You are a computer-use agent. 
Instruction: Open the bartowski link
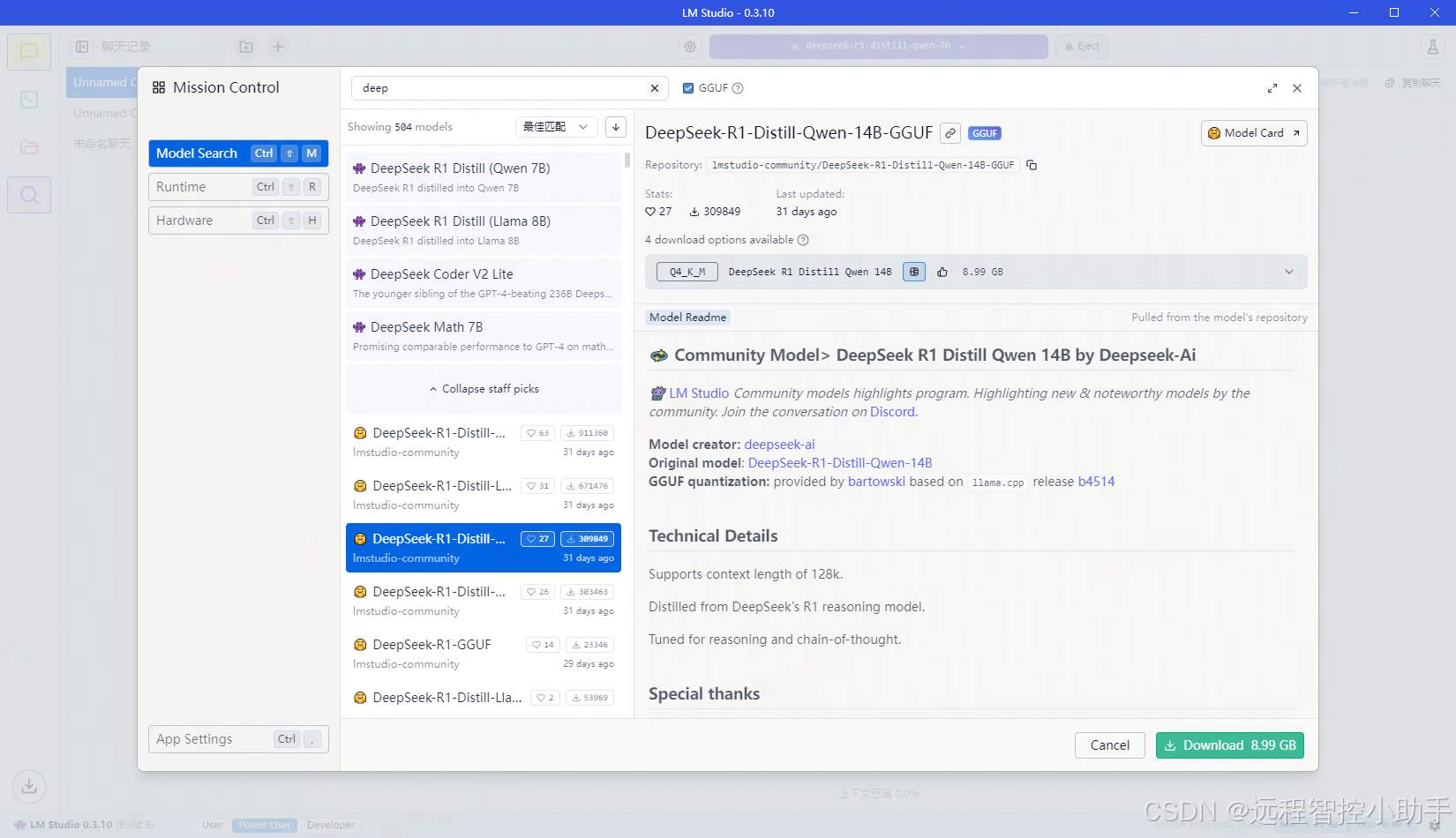point(876,482)
